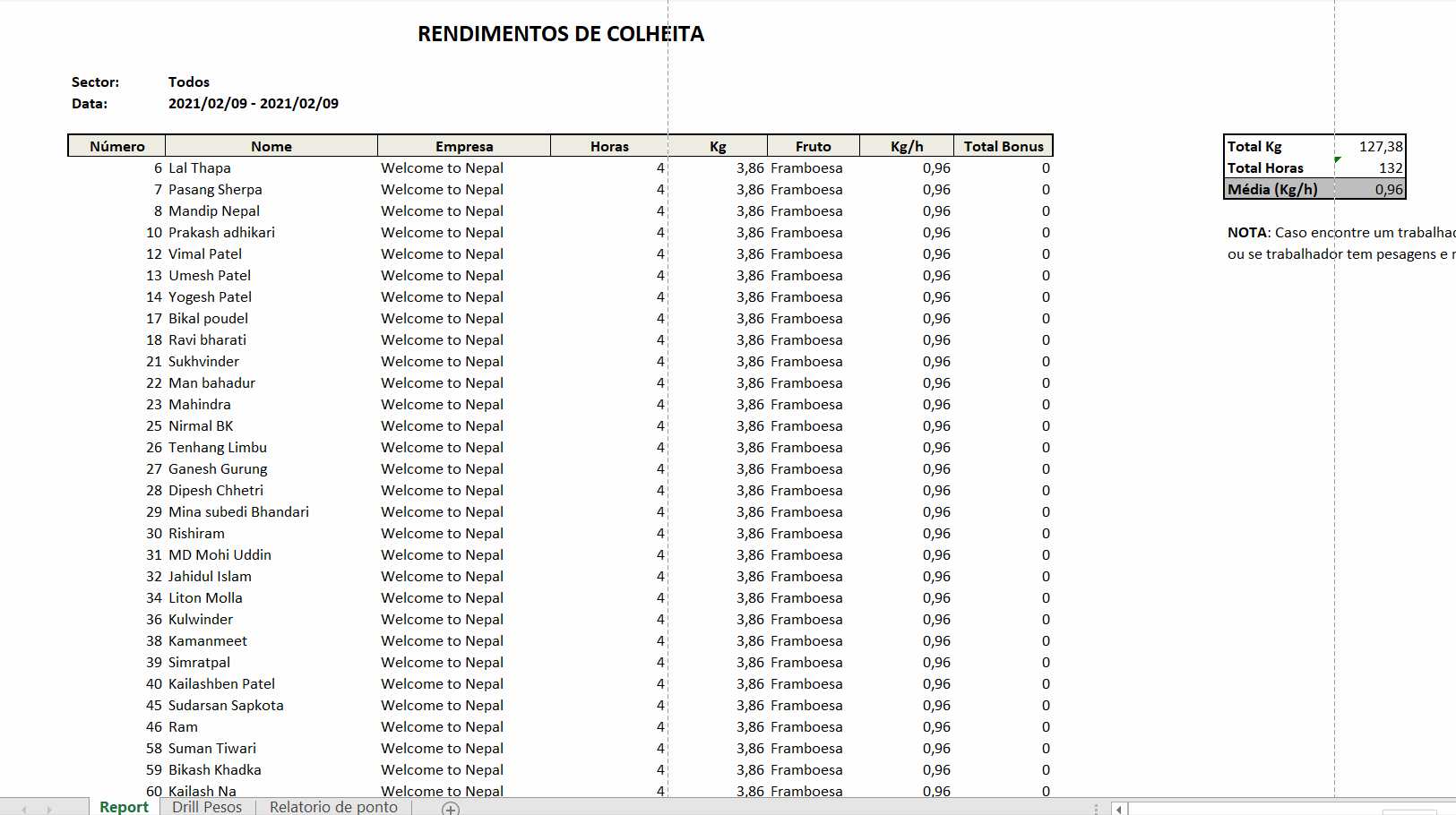The image size is (1456, 815).
Task: Select the Sector: label cell
Action: pyautogui.click(x=95, y=81)
